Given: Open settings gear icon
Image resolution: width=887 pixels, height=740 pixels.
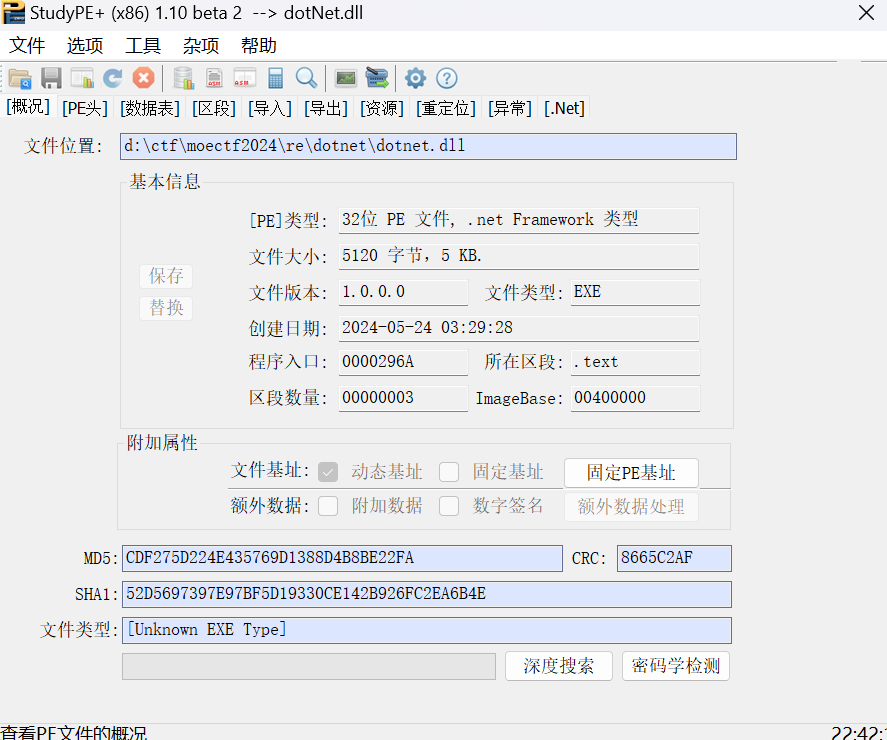Looking at the screenshot, I should point(415,78).
